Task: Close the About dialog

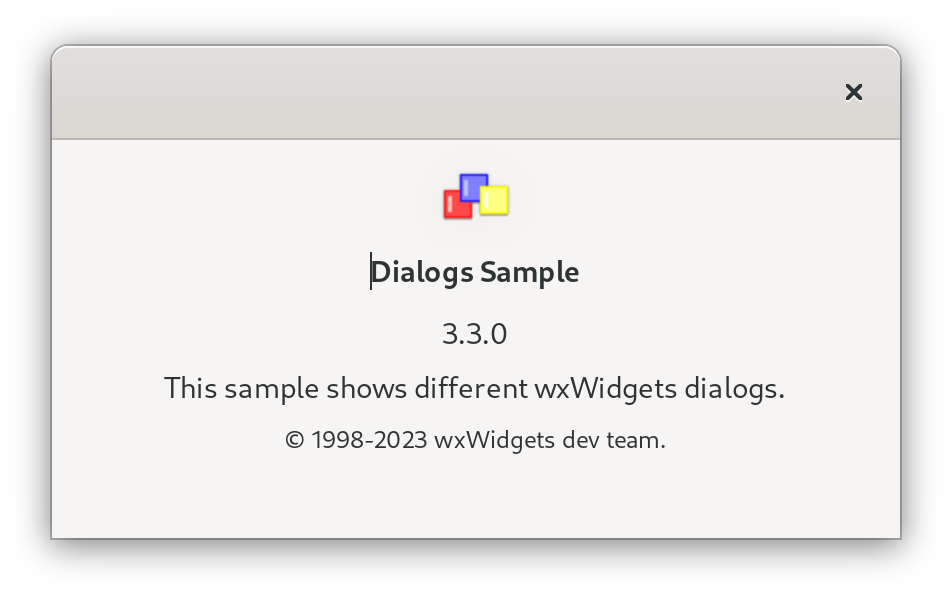Action: (x=853, y=92)
